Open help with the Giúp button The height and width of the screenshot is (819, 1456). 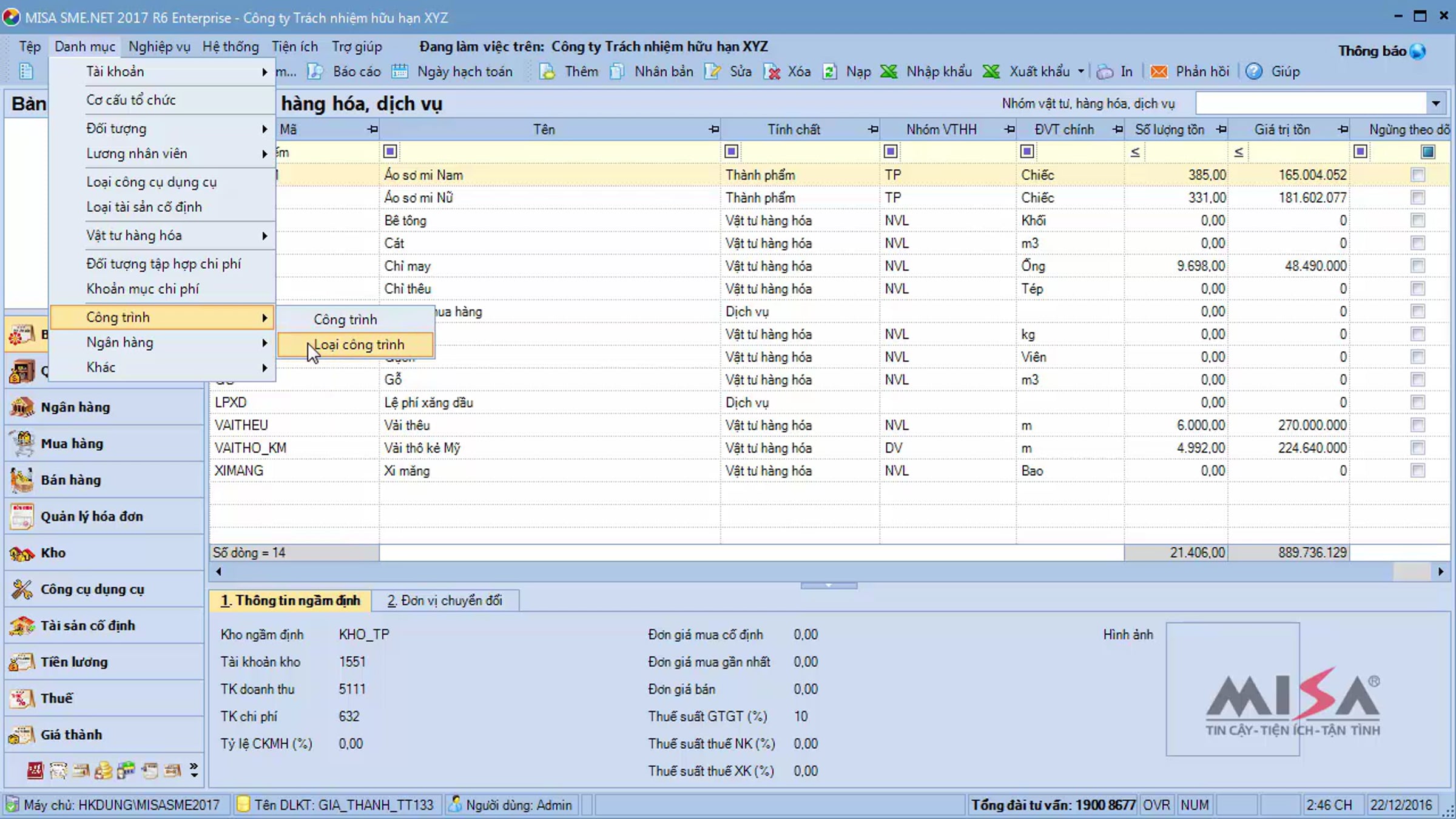pos(1273,72)
